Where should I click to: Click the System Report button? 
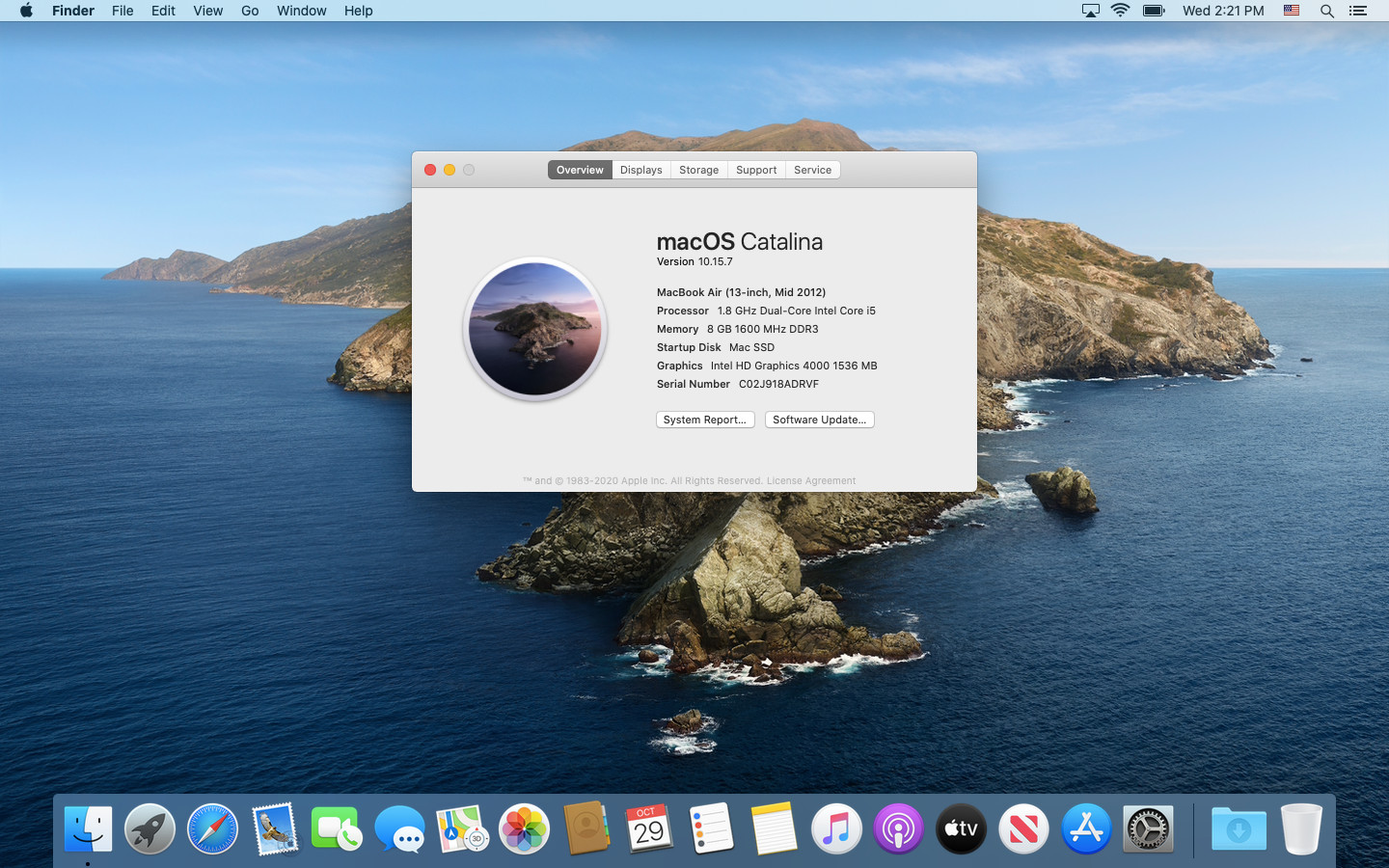[705, 420]
